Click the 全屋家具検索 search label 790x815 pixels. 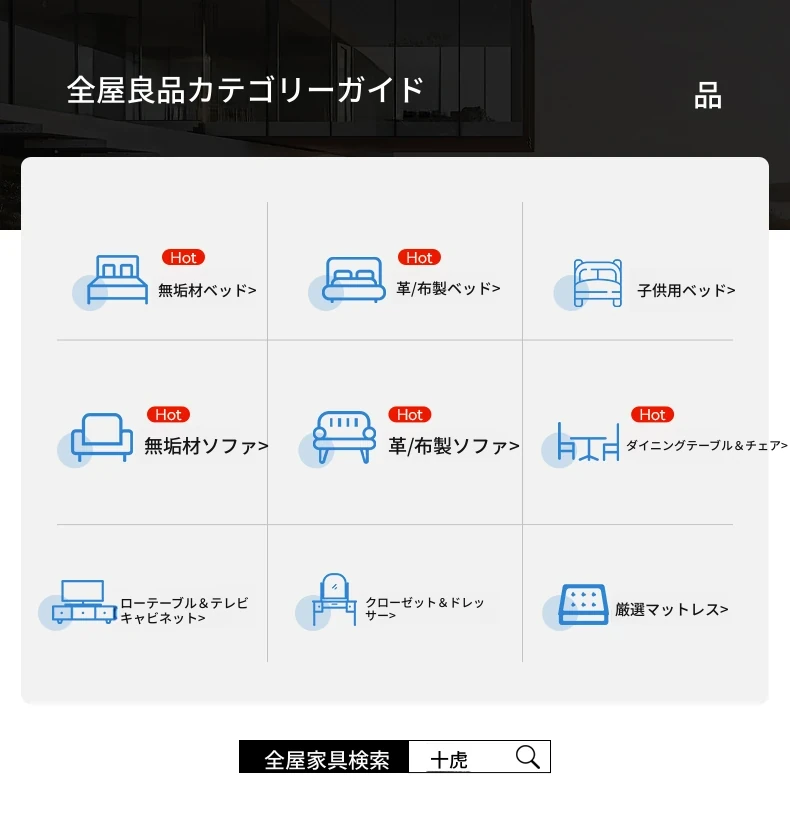[326, 759]
